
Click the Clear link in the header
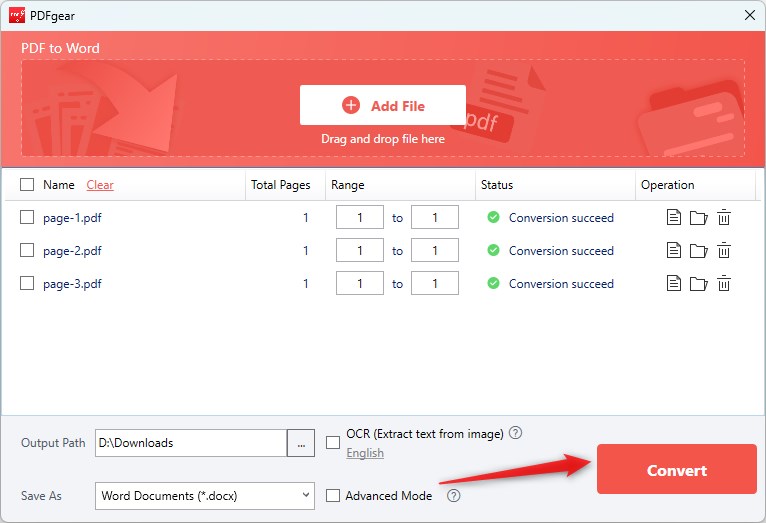(x=100, y=185)
